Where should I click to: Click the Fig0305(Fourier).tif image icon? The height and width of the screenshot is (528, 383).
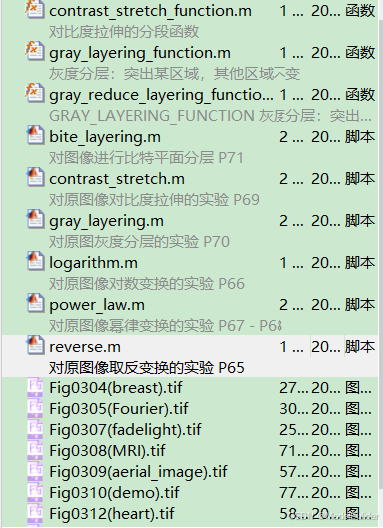(35, 409)
